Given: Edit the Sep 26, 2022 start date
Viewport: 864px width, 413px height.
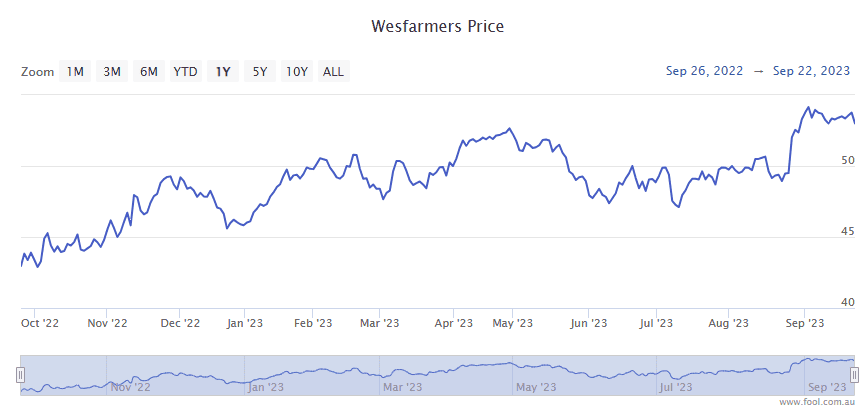Looking at the screenshot, I should 705,71.
